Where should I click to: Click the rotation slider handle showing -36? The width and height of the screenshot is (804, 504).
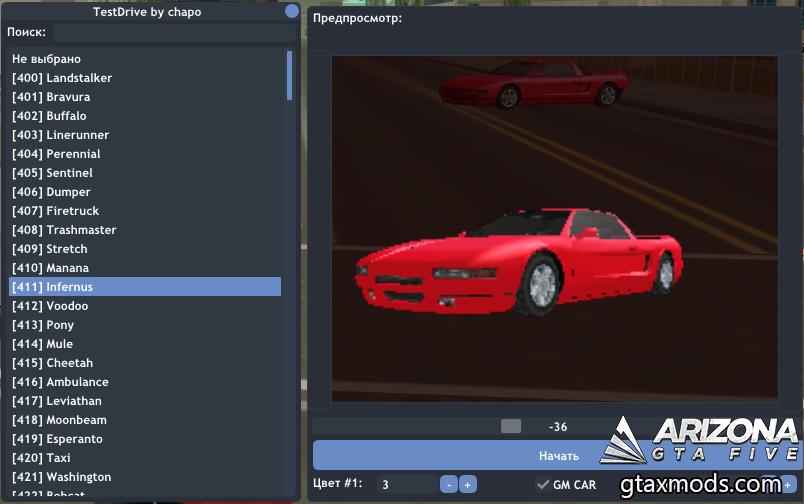point(511,426)
